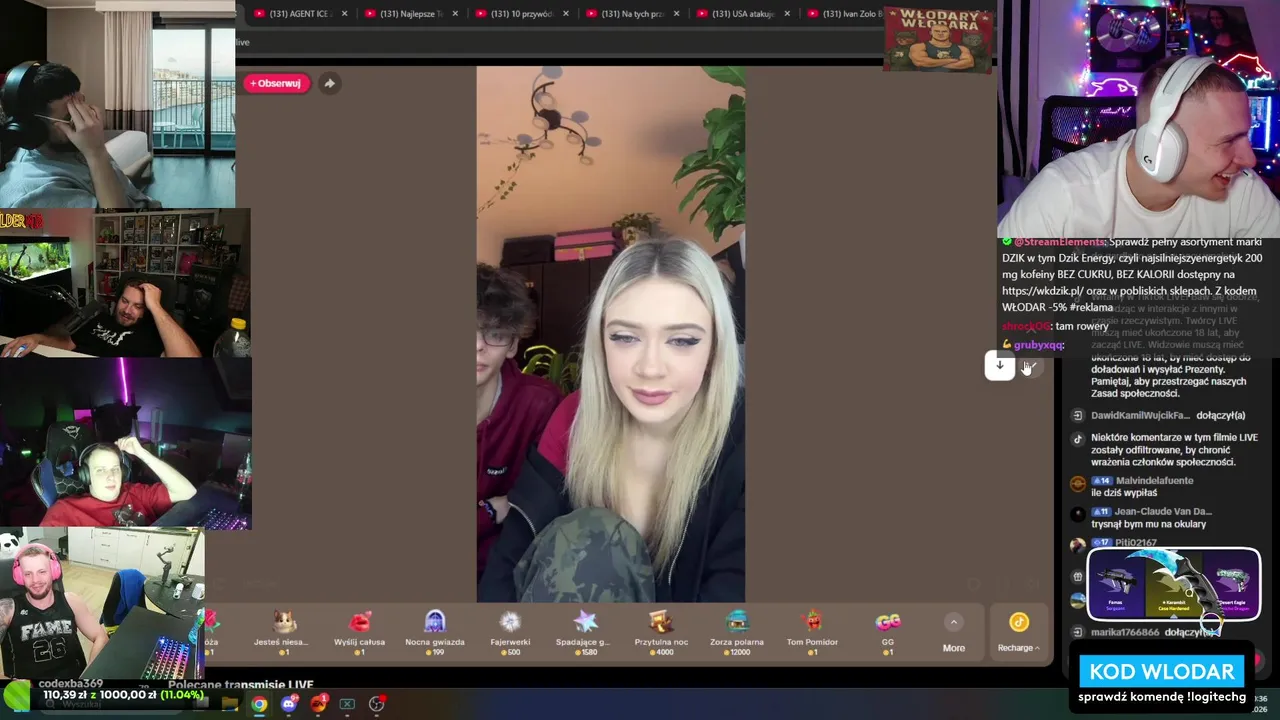Send the 'Tom Pomidor' gift

(812, 632)
